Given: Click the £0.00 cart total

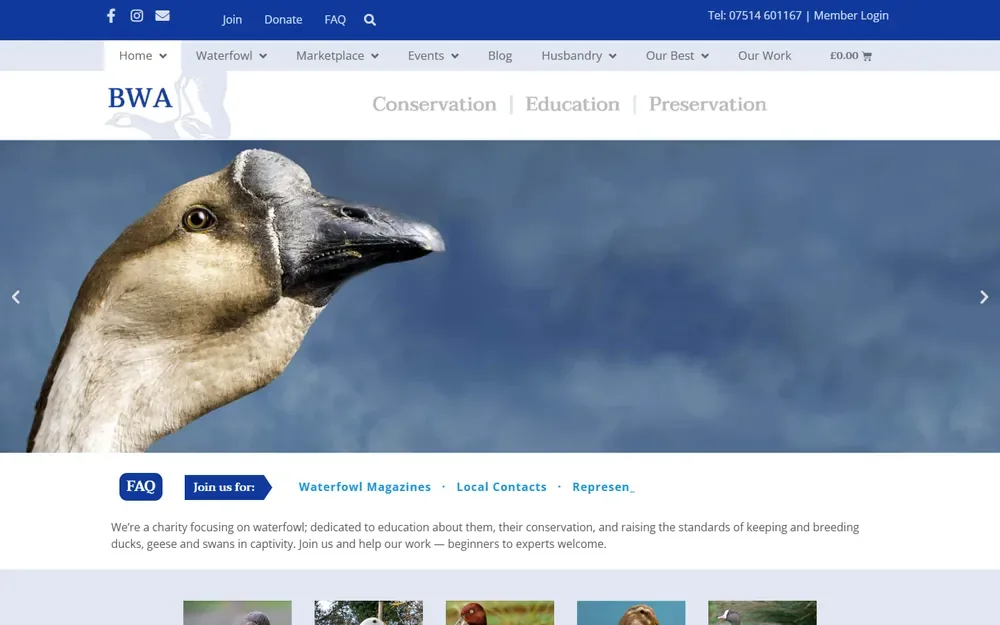Looking at the screenshot, I should [x=844, y=55].
